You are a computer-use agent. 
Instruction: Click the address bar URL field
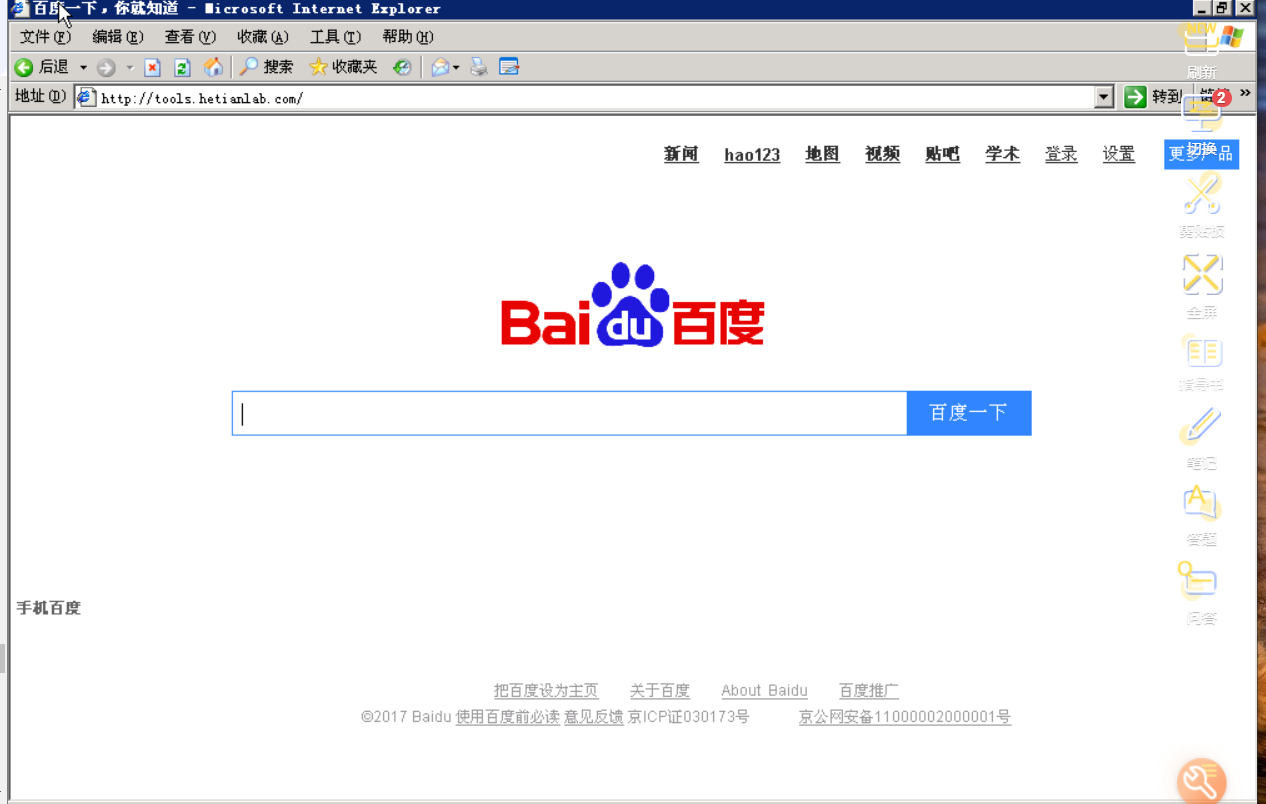[x=596, y=98]
